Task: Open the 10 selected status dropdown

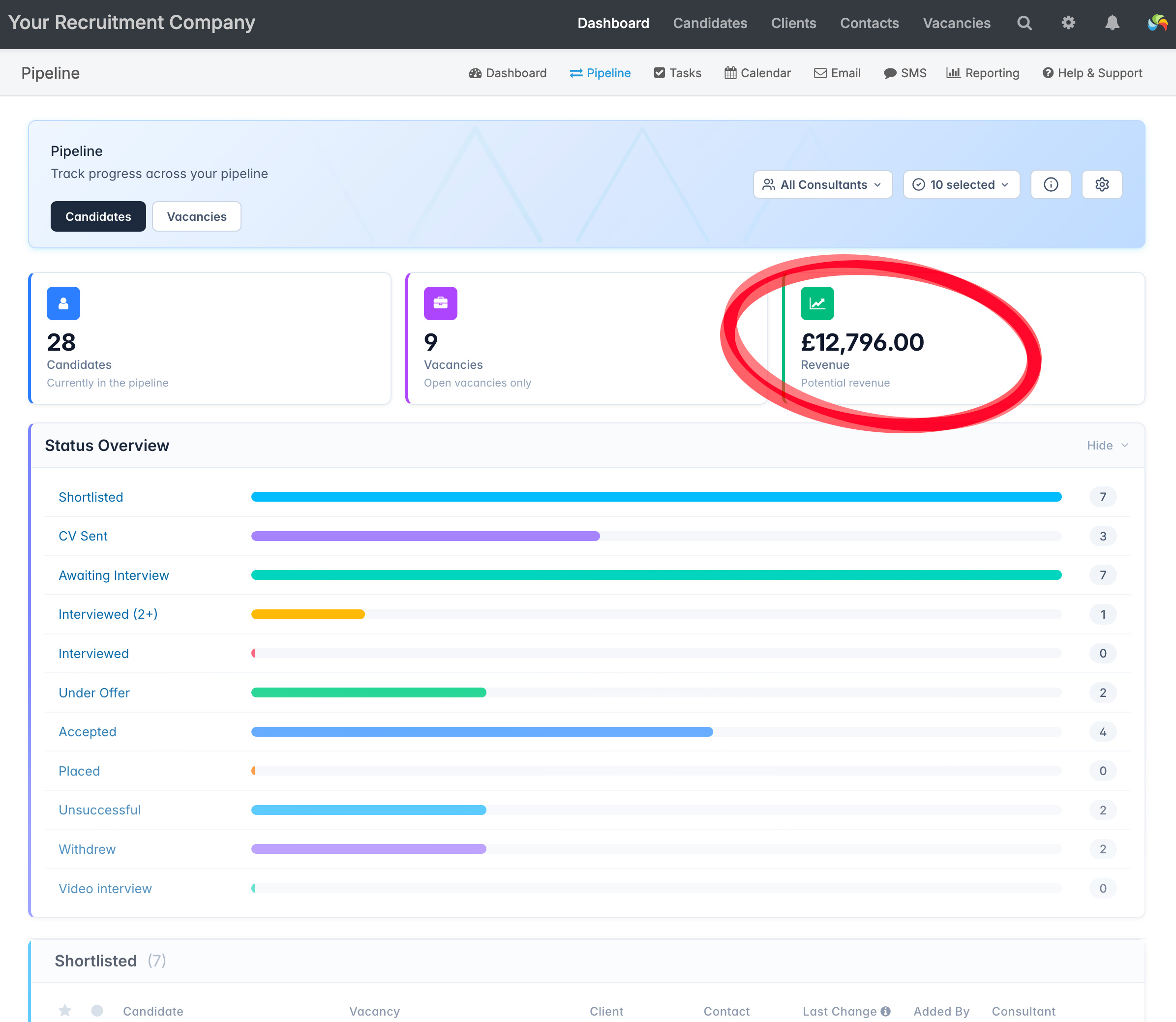Action: coord(962,184)
